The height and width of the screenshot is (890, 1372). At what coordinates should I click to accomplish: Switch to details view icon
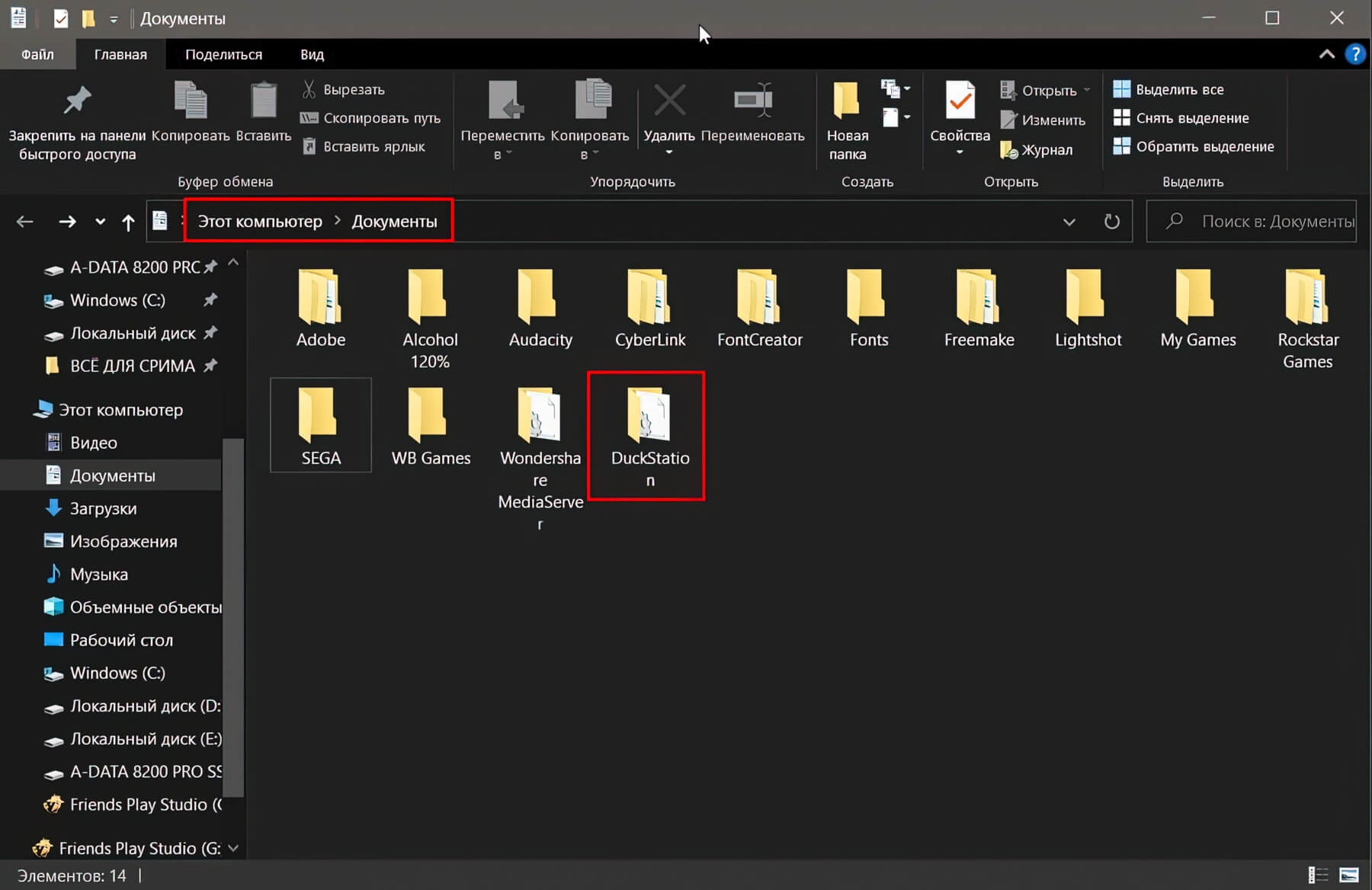tap(1318, 875)
